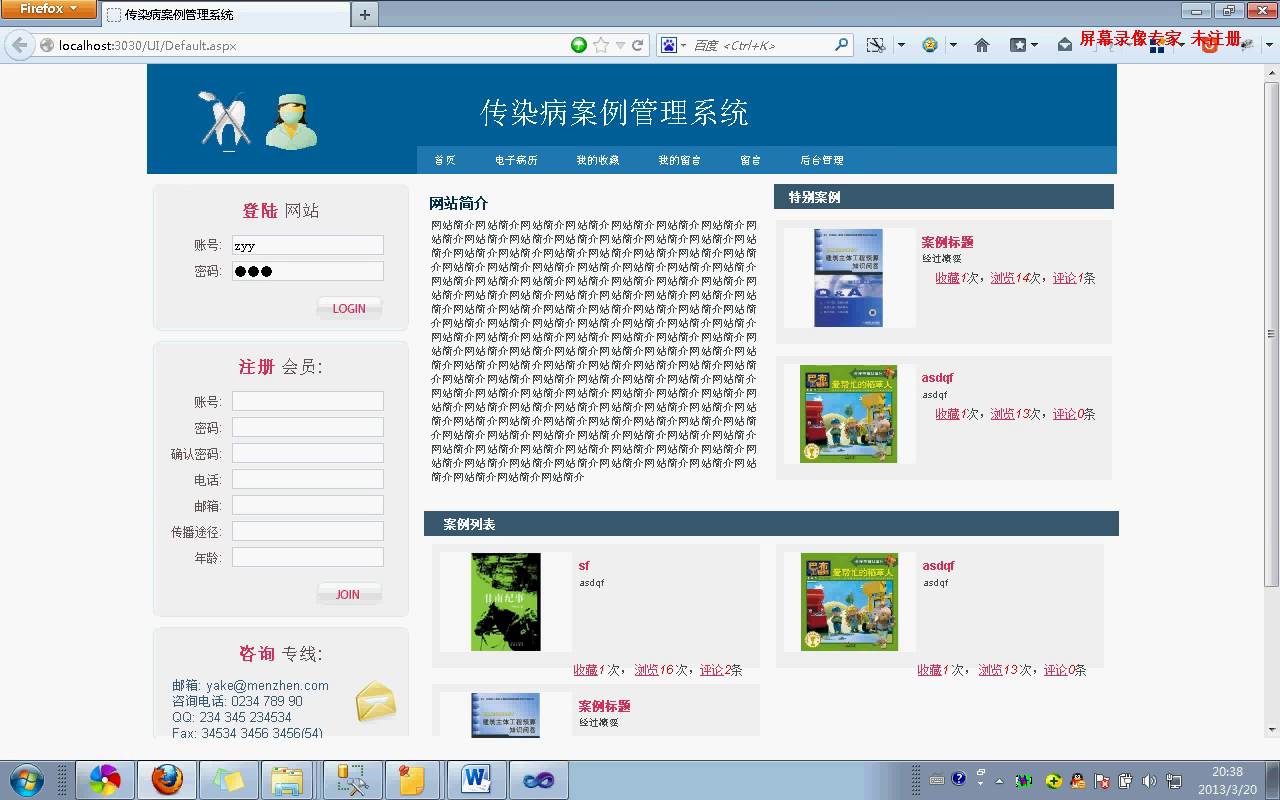Open File Explorer folder taskbar icon
Screen dimensions: 1280x800
pyautogui.click(x=288, y=780)
